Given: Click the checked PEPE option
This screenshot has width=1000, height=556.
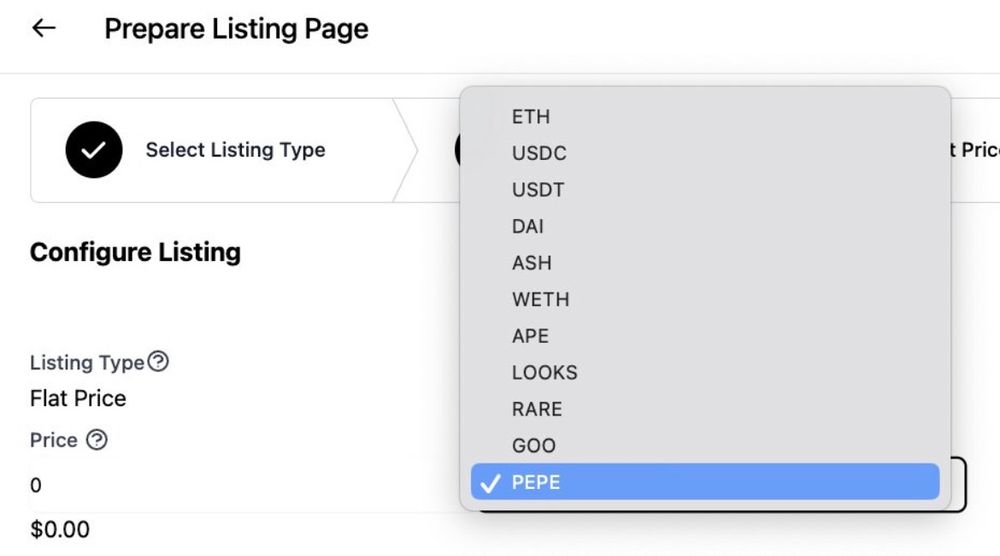Looking at the screenshot, I should click(705, 482).
